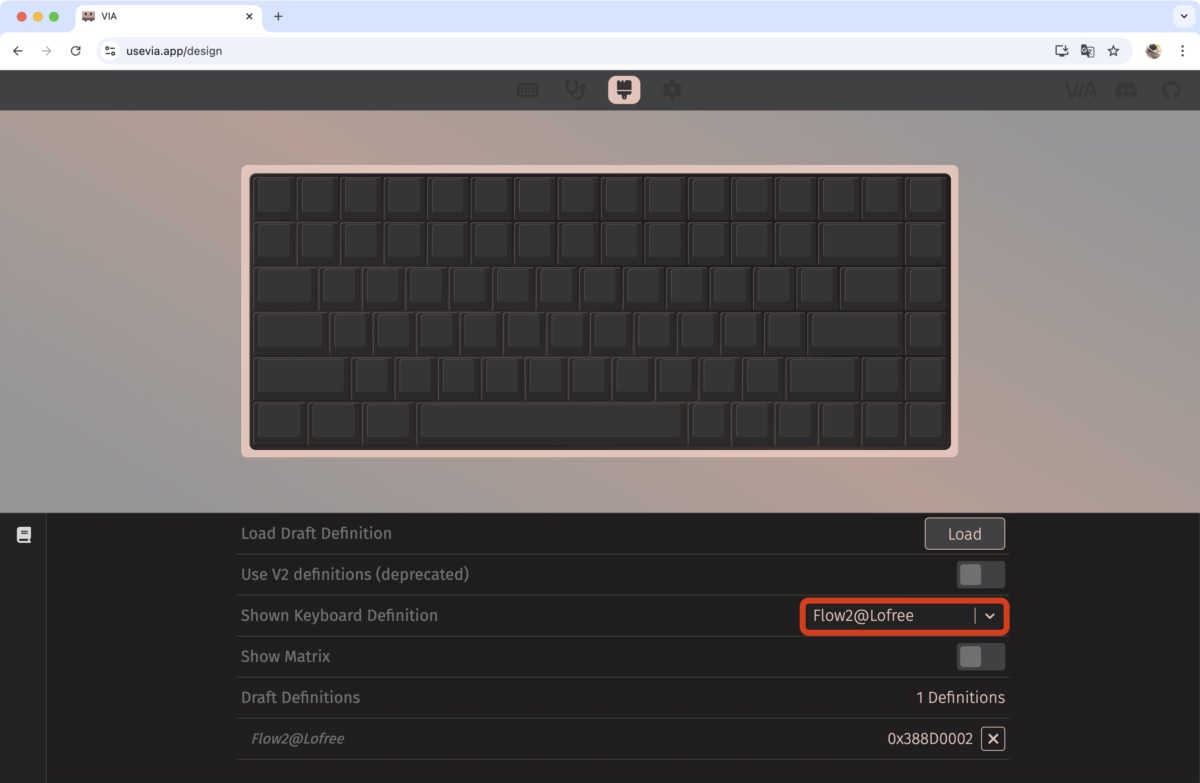Screen dimensions: 1200x783
Task: Select the Design brush tab icon
Action: [624, 90]
